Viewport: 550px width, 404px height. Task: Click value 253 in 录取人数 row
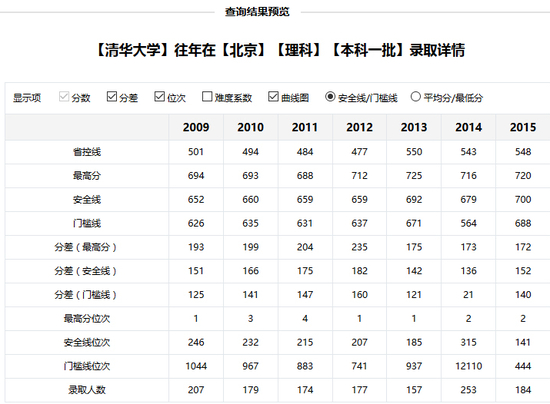(469, 390)
